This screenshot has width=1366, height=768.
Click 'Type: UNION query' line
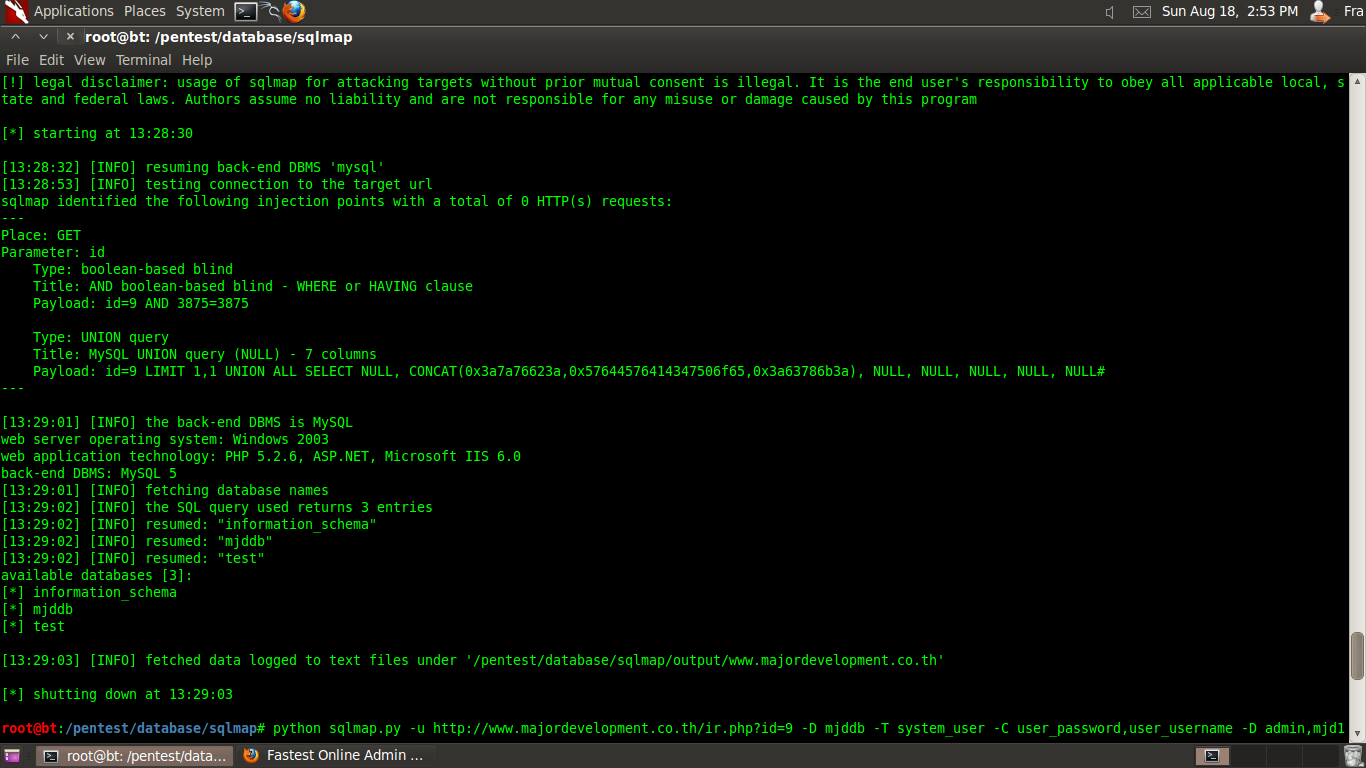[101, 337]
